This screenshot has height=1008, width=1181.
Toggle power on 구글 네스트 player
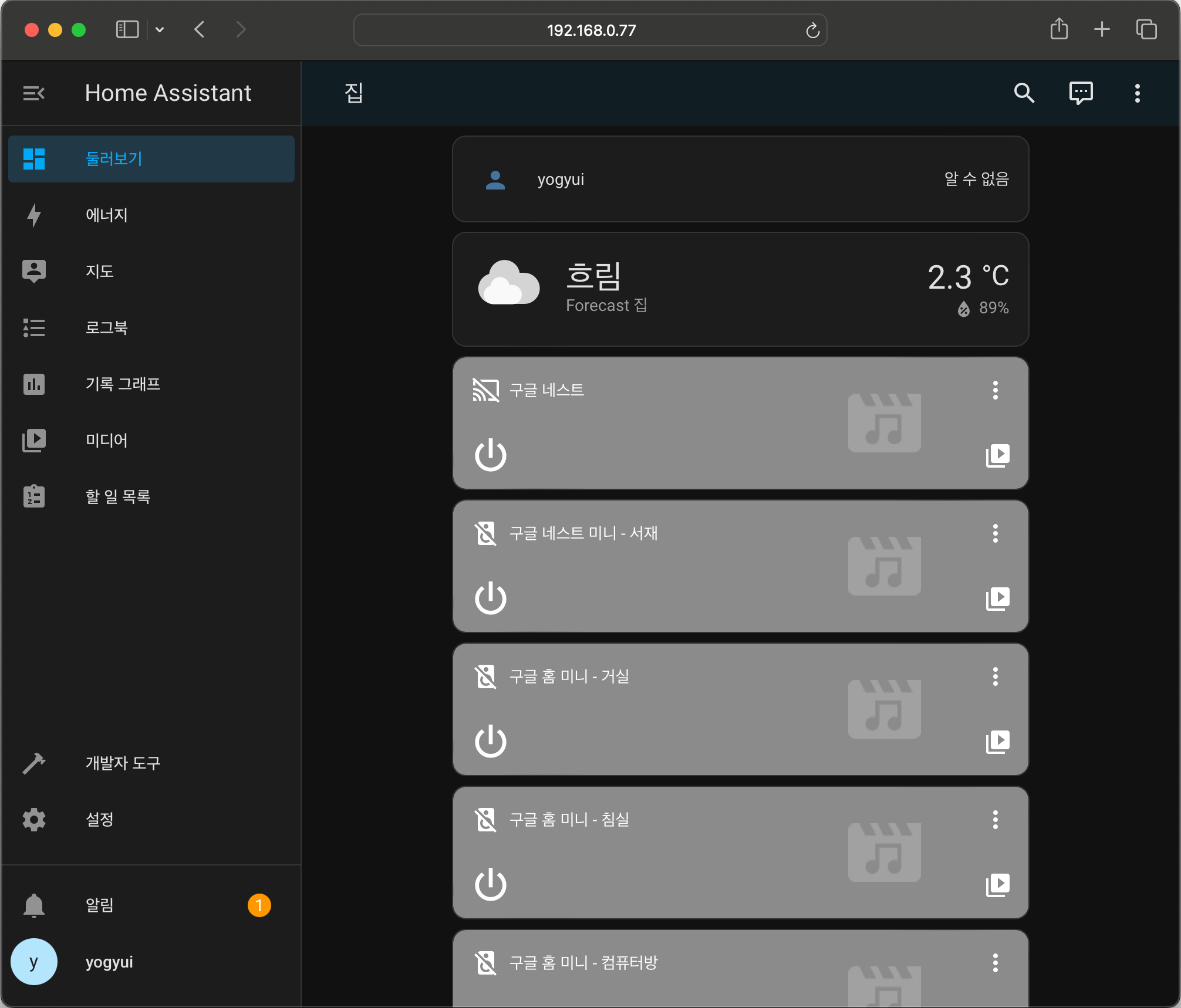click(x=490, y=455)
